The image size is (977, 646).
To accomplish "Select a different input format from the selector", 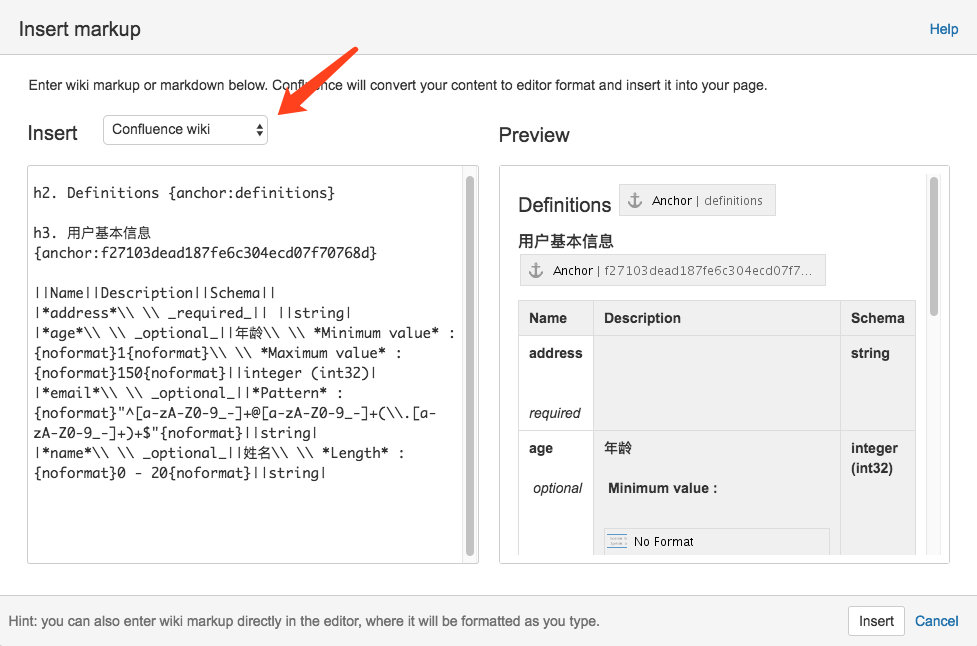I will (x=185, y=129).
